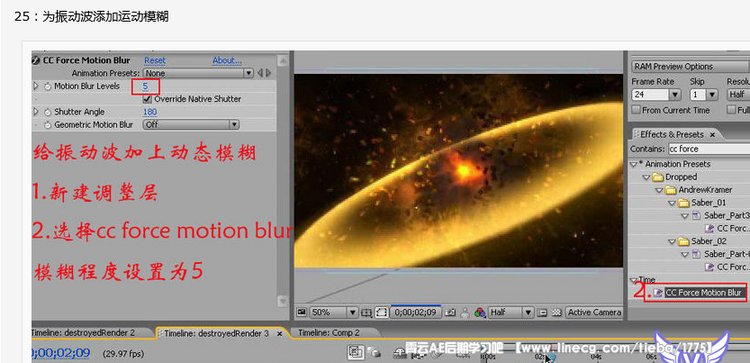Screen dimensions: 750x363
Task: Collapse the Saber_Part3 preset triangle
Action: (x=685, y=216)
